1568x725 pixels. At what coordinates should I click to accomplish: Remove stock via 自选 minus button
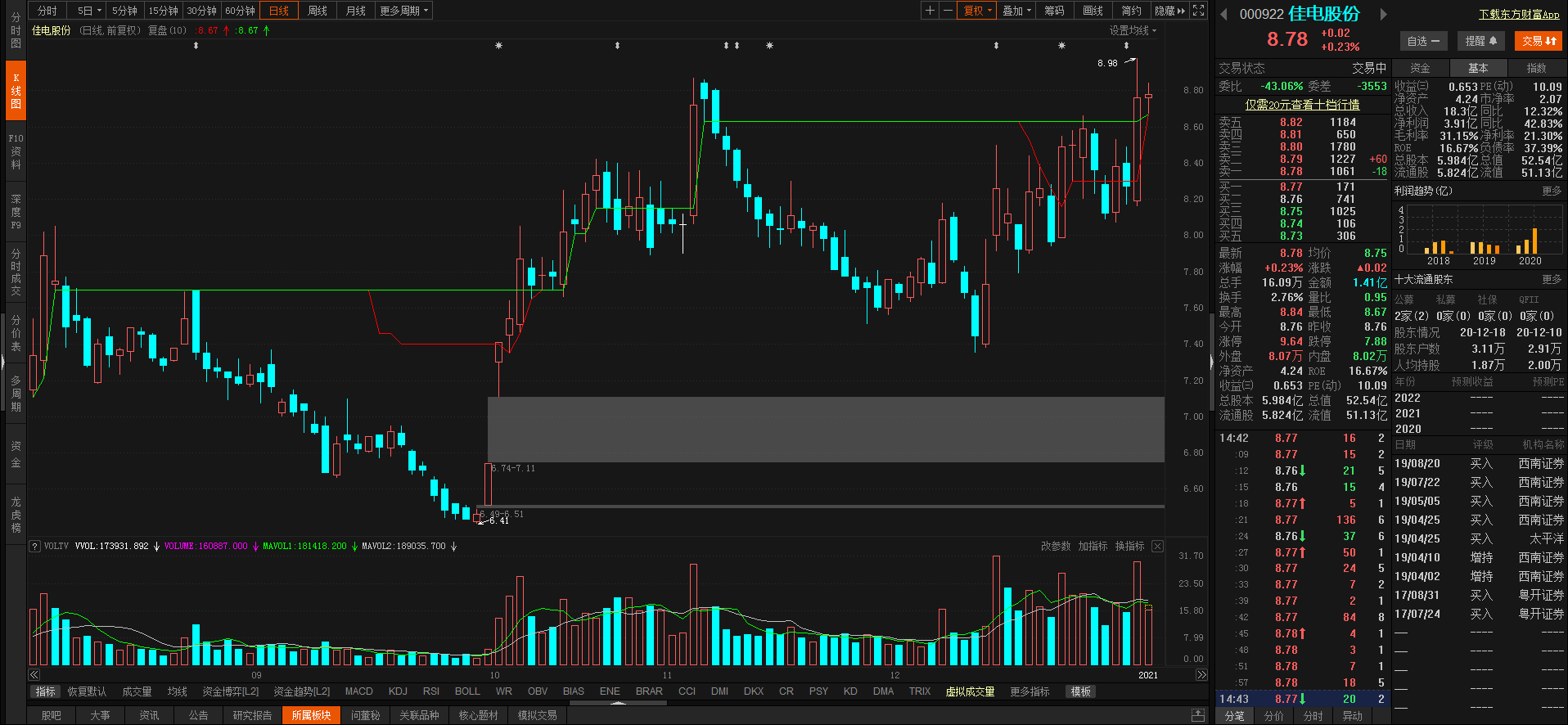pyautogui.click(x=1423, y=41)
